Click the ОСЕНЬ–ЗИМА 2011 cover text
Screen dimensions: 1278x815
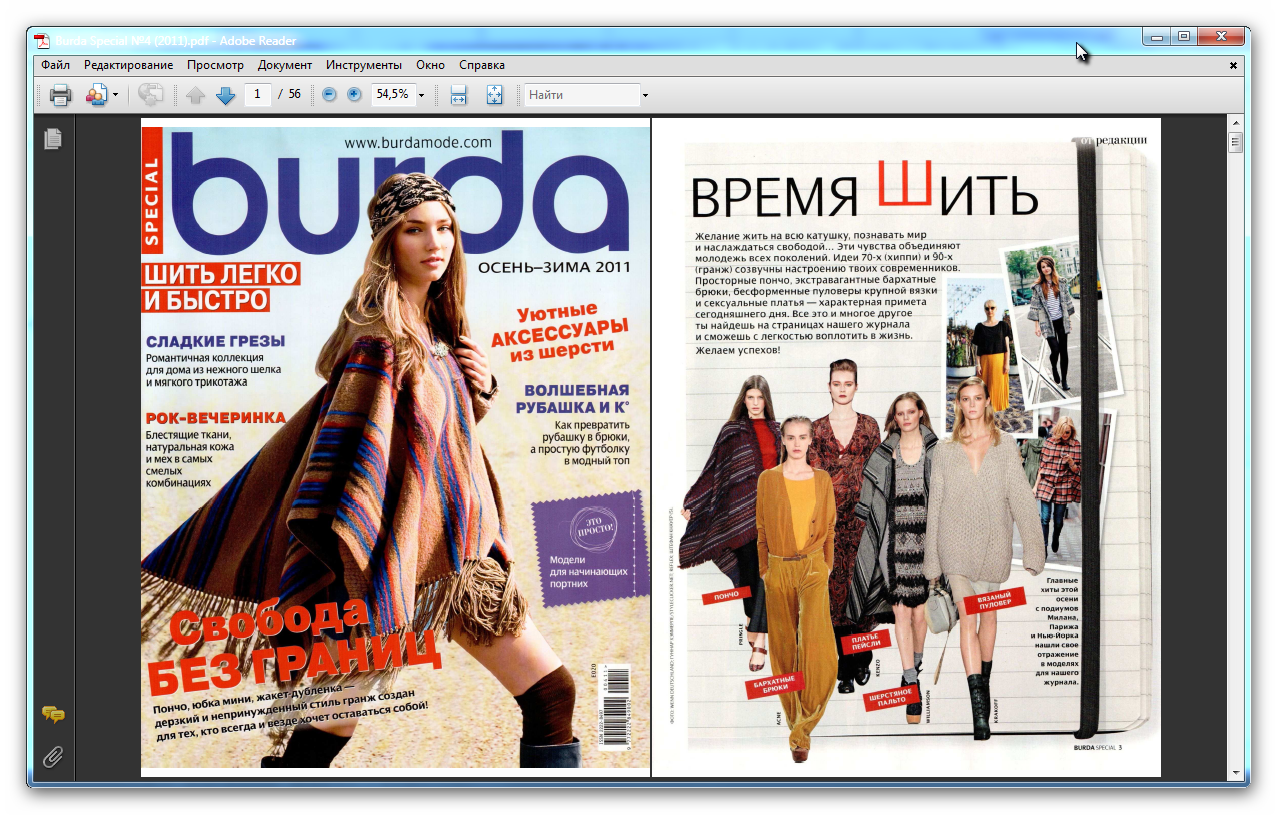click(x=554, y=267)
